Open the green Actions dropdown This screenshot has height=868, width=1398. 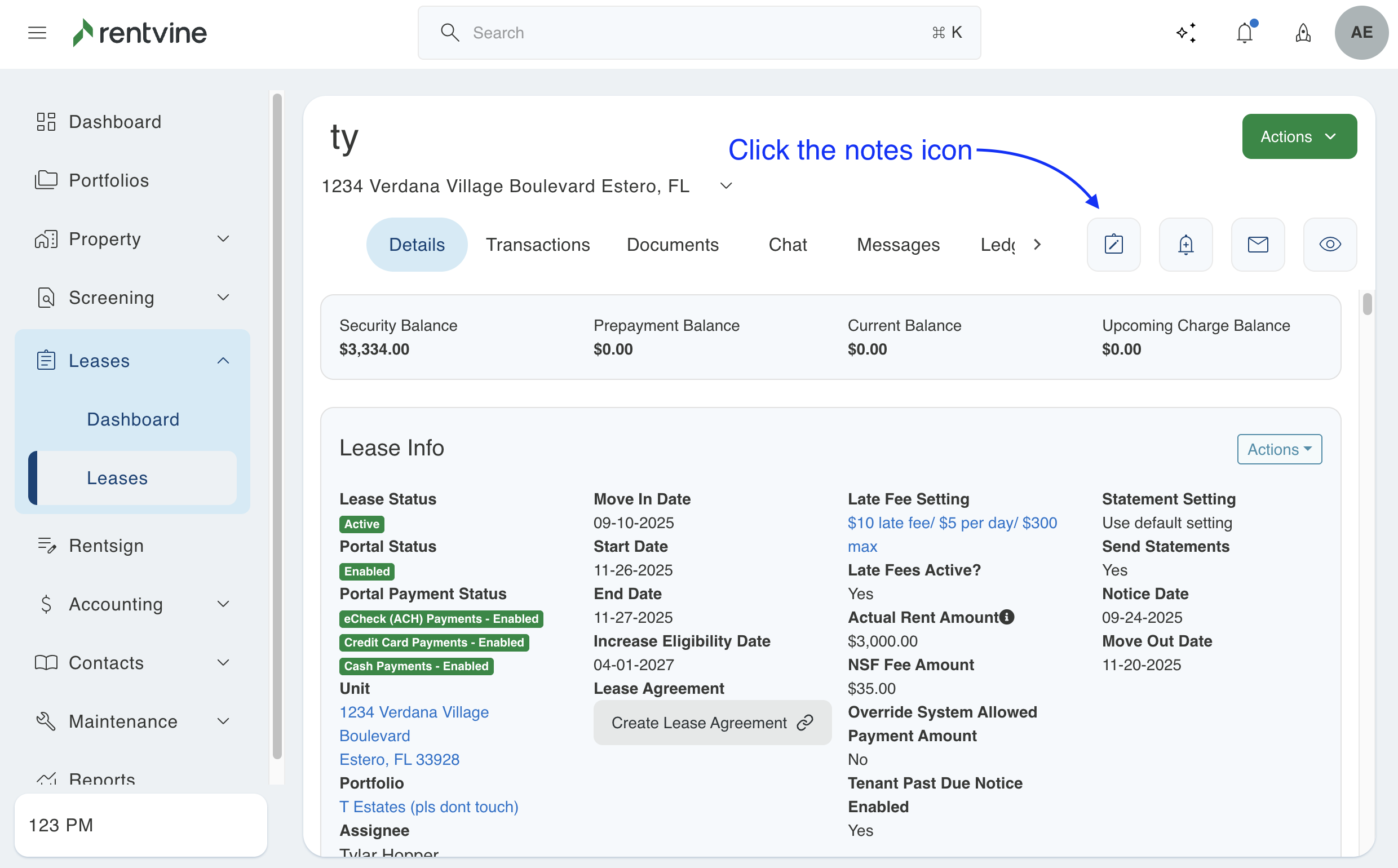coord(1299,136)
